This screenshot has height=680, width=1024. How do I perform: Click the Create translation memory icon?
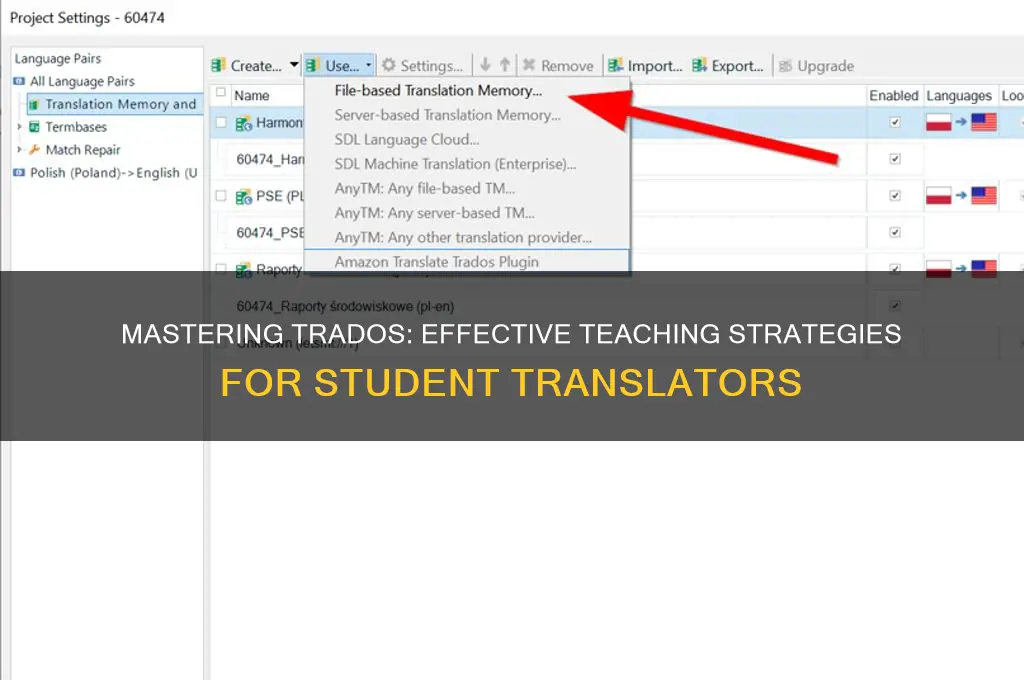[218, 65]
